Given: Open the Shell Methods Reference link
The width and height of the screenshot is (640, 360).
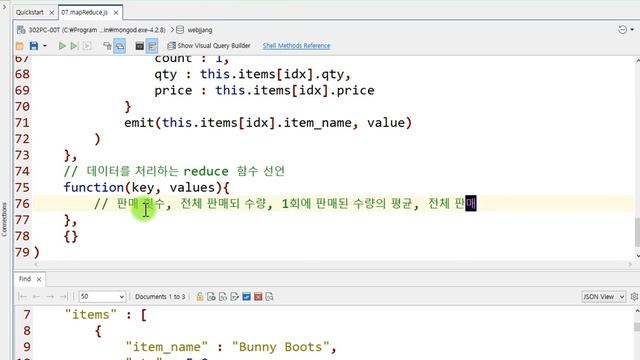Looking at the screenshot, I should click(x=296, y=46).
